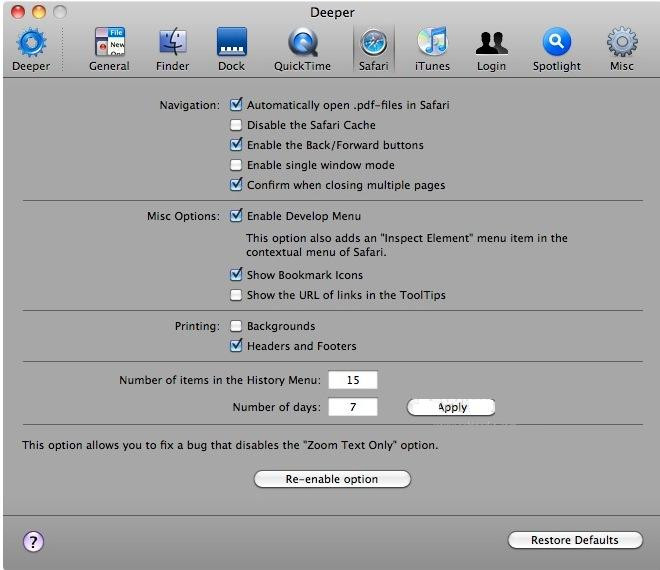
Task: Toggle Show Bookmark Icons checkbox
Action: tap(236, 275)
